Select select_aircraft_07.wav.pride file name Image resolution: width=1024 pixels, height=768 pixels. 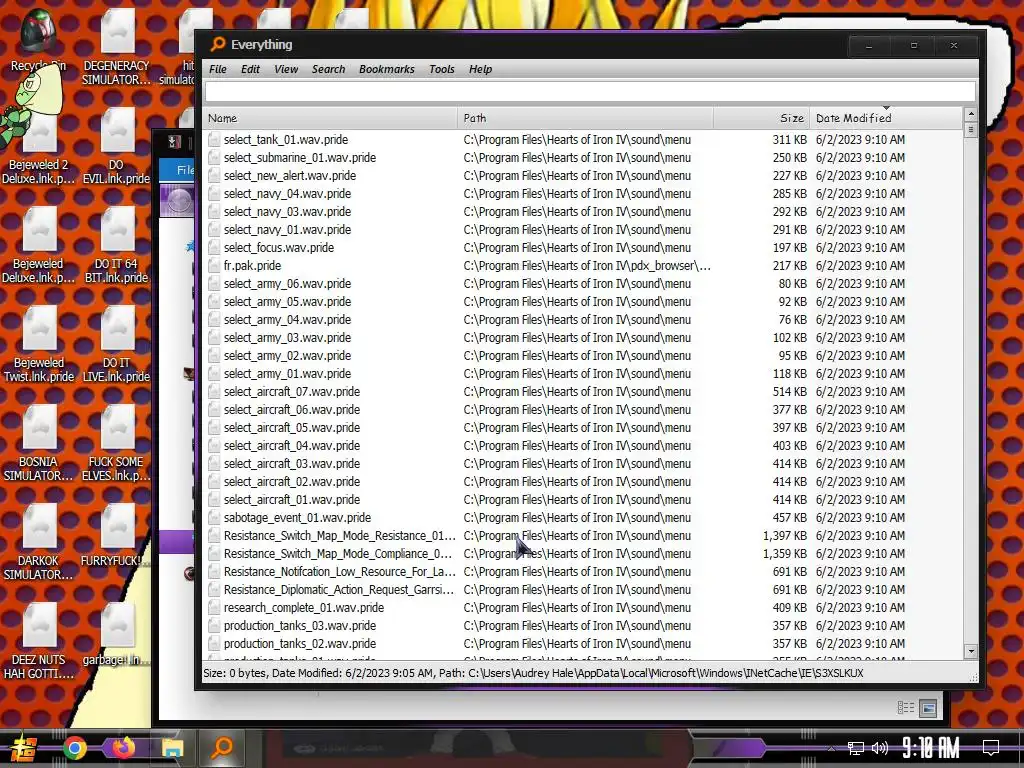(292, 392)
